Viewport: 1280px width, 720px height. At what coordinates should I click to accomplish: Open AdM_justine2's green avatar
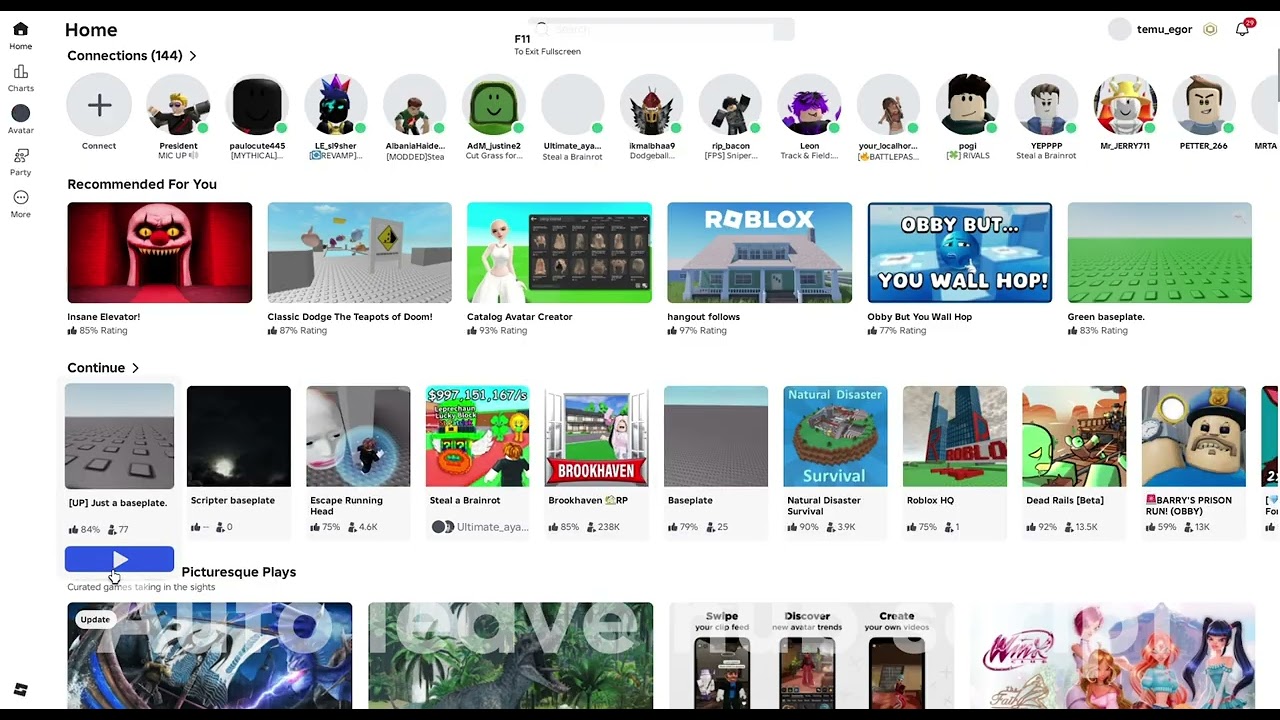click(494, 105)
